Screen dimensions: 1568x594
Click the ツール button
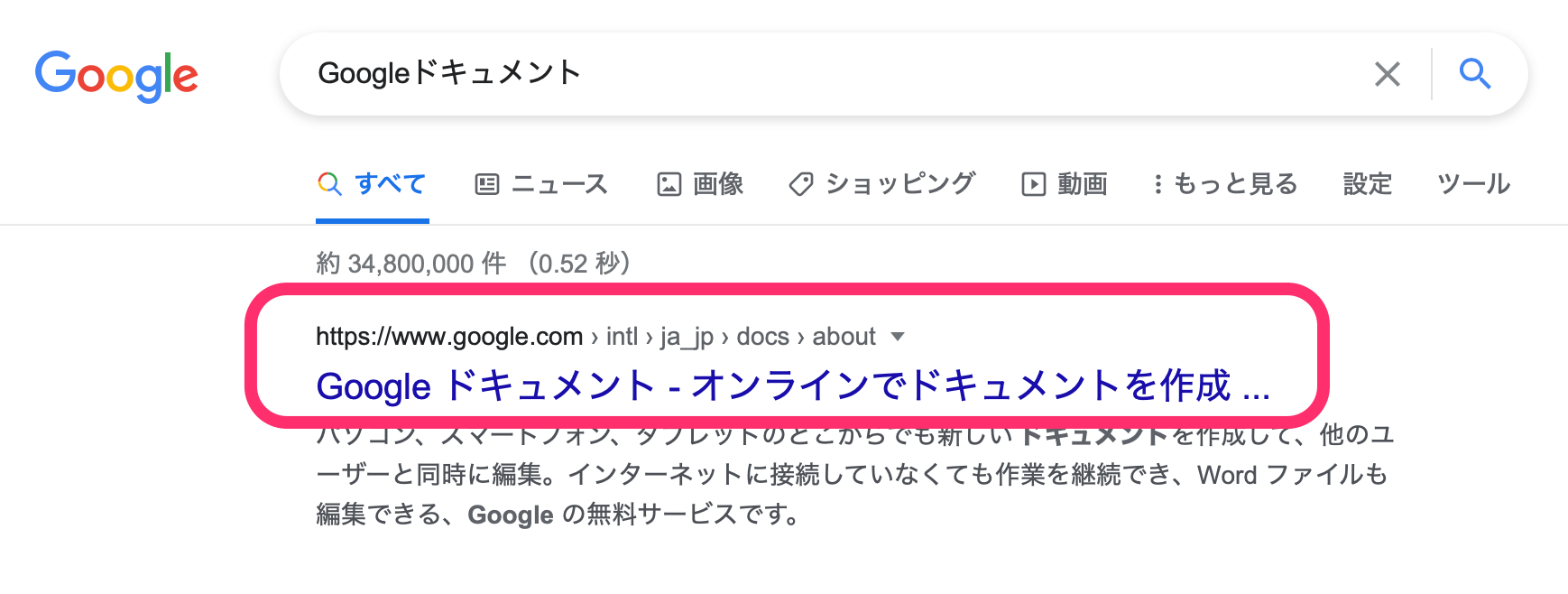click(1473, 184)
